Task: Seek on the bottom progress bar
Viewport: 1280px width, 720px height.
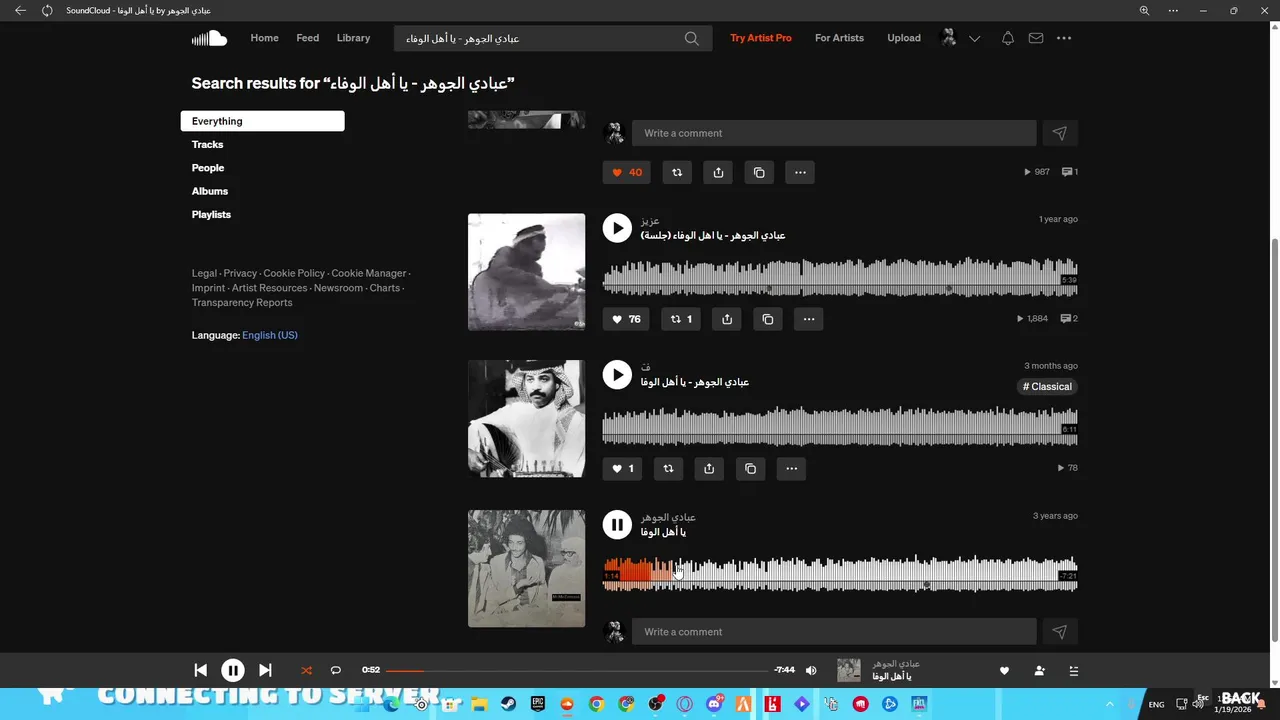Action: pyautogui.click(x=576, y=670)
